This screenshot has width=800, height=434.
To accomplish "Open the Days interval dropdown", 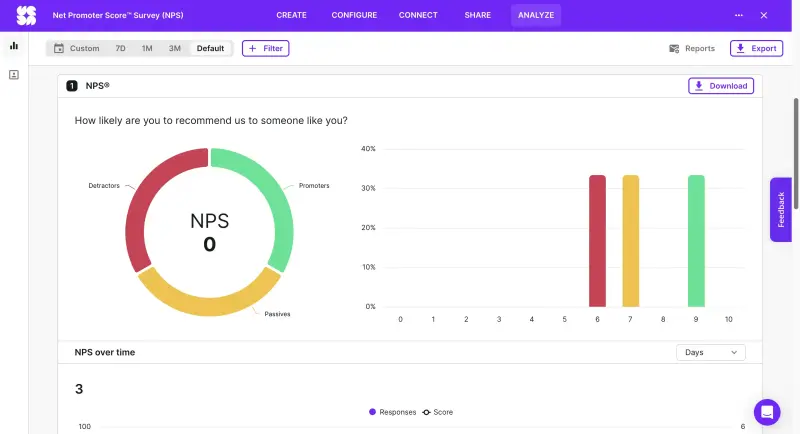I will 710,352.
